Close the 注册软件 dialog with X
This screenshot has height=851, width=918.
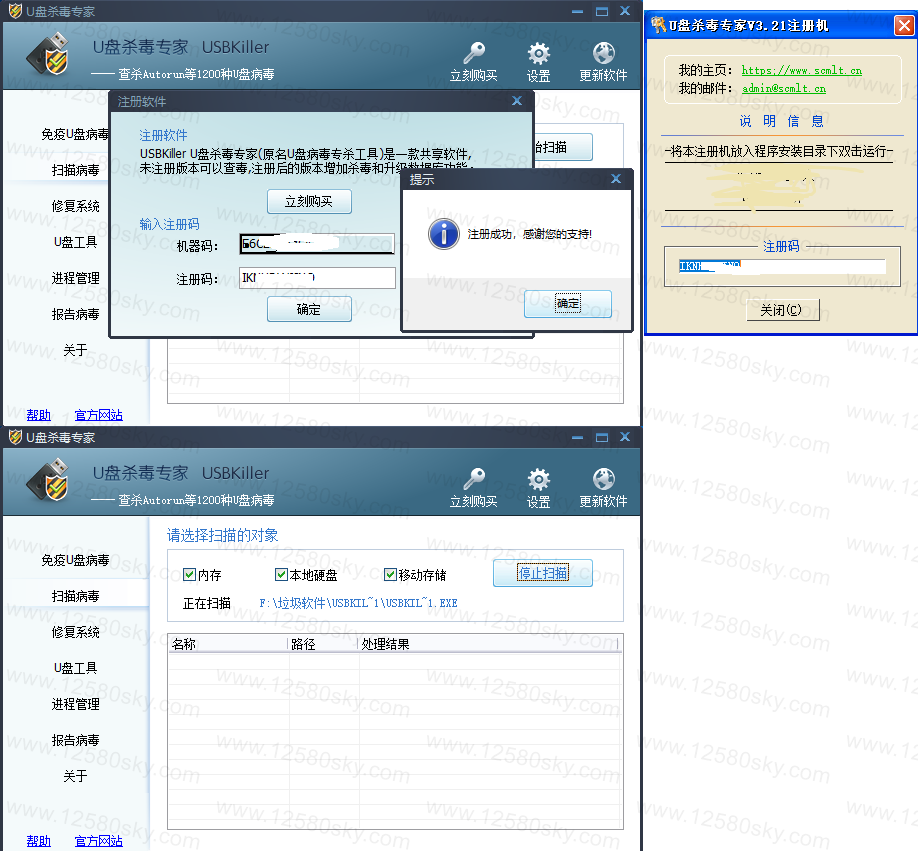(517, 101)
